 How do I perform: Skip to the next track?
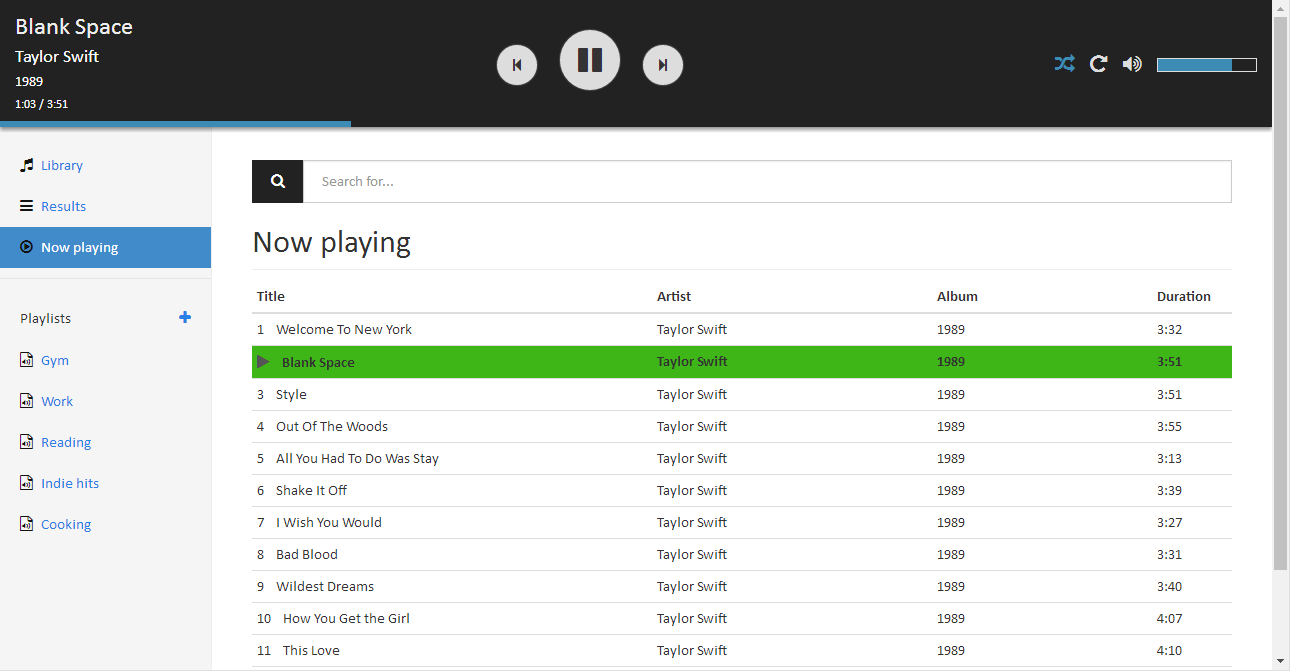[663, 65]
